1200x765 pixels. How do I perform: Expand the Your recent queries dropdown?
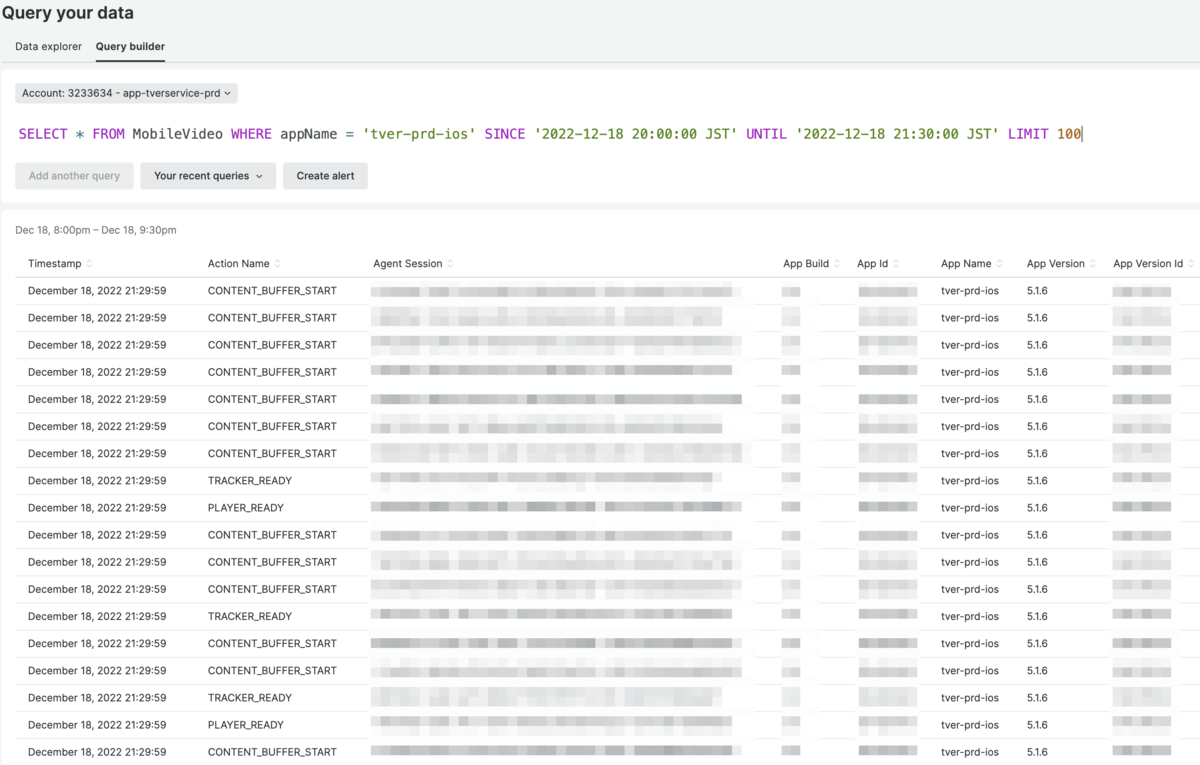point(207,175)
